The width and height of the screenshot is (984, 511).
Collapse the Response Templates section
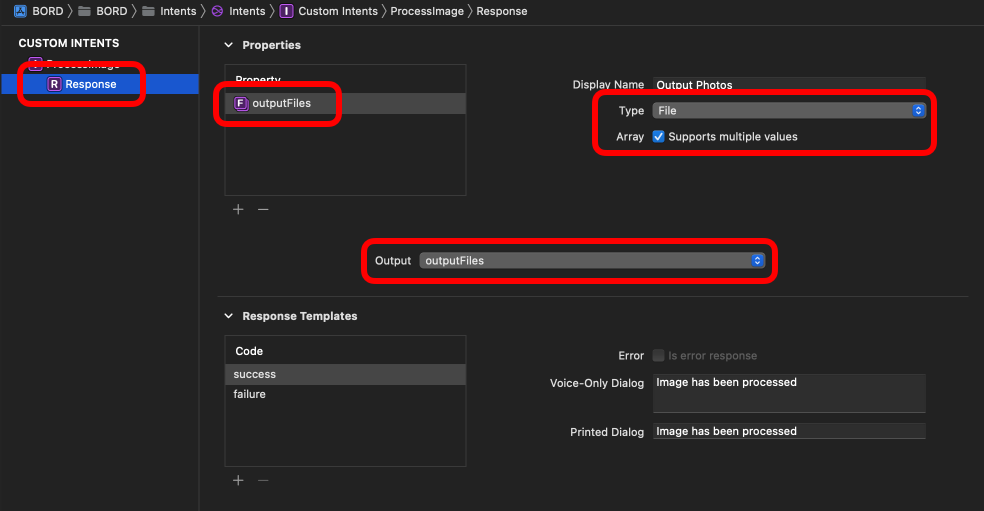pyautogui.click(x=229, y=316)
